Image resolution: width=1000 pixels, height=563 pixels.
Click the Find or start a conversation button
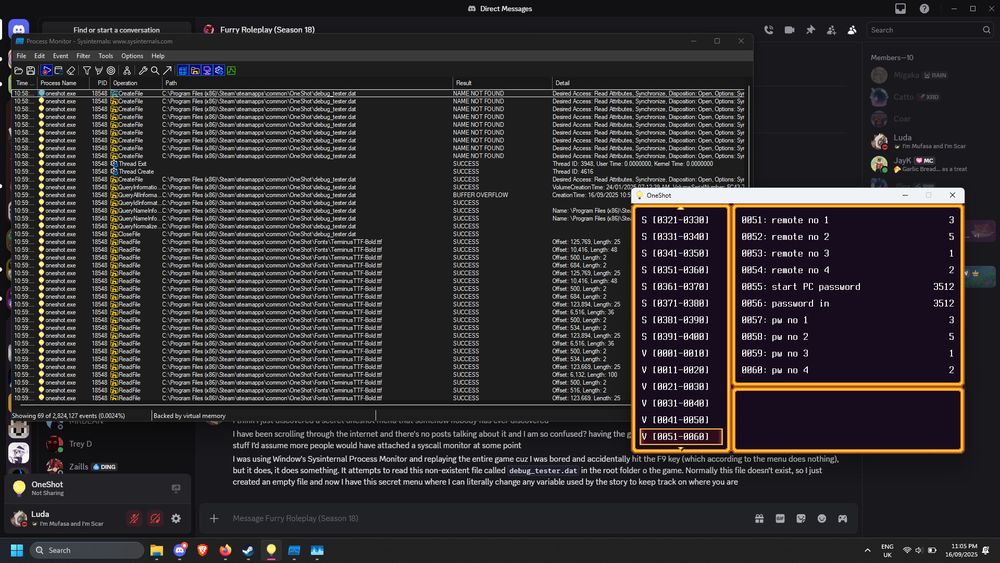click(116, 30)
